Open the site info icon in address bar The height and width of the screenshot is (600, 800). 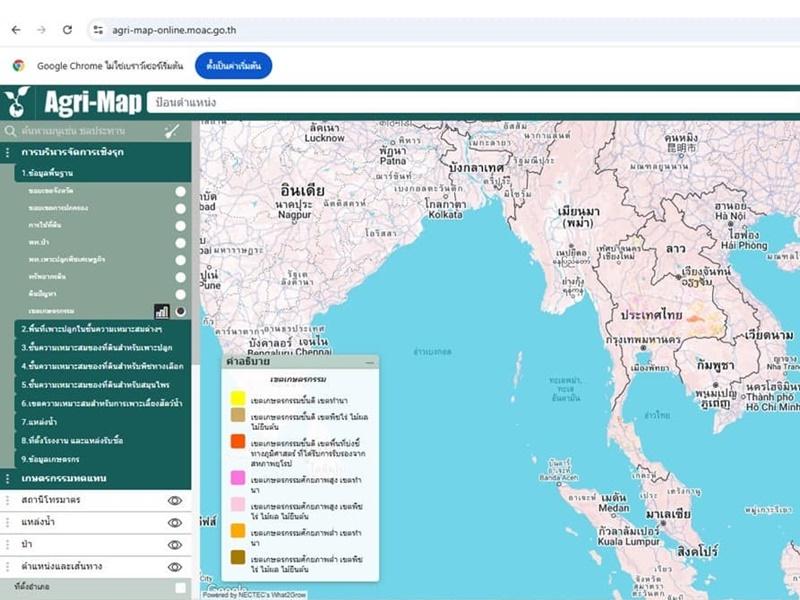pyautogui.click(x=98, y=30)
